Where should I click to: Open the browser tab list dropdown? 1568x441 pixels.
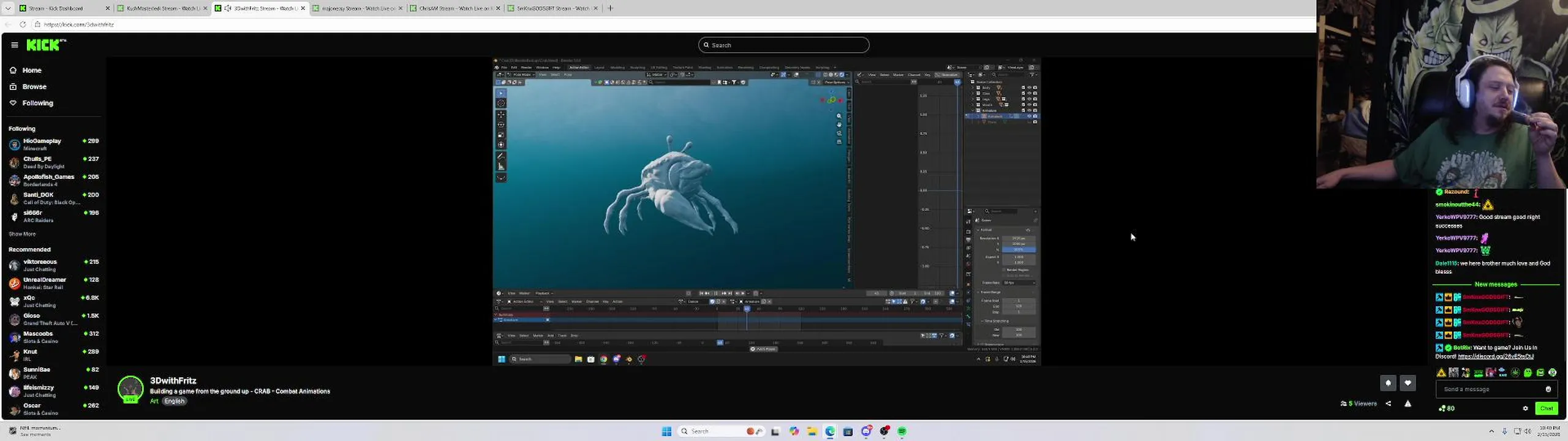click(8, 8)
